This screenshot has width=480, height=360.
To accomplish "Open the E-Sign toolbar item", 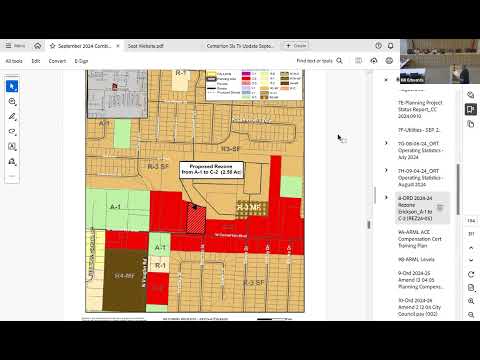I will [81, 61].
